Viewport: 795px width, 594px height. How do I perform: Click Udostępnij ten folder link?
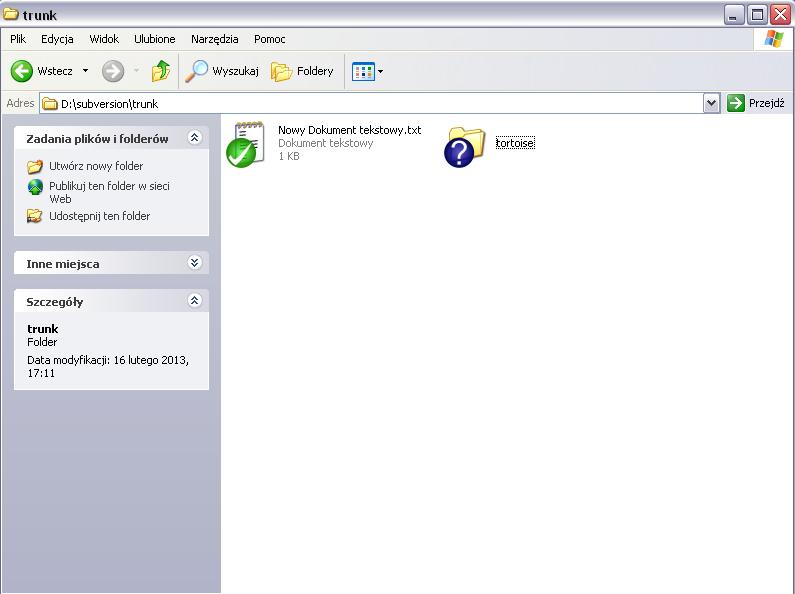click(x=99, y=216)
